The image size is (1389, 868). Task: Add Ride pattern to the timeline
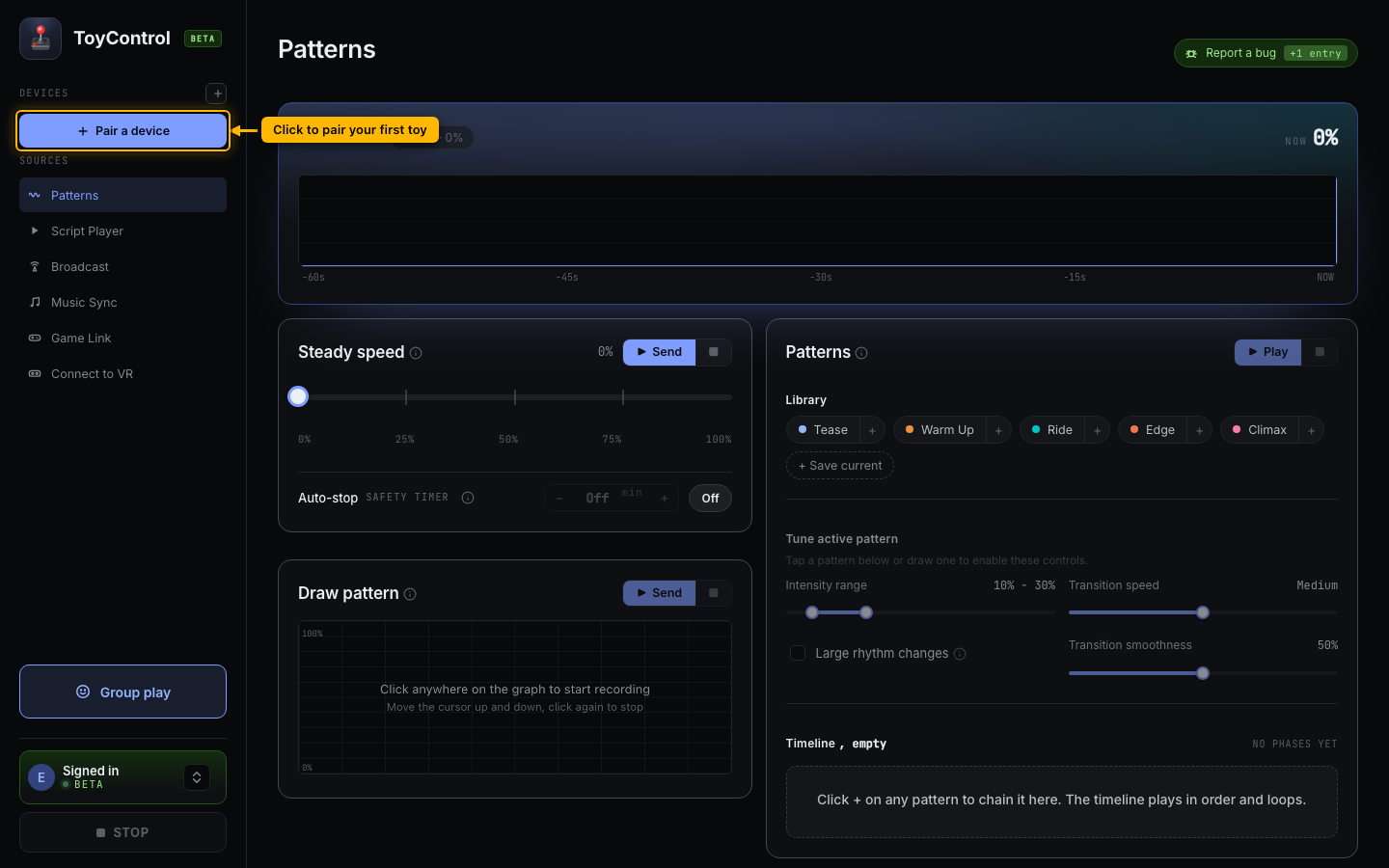click(1097, 430)
